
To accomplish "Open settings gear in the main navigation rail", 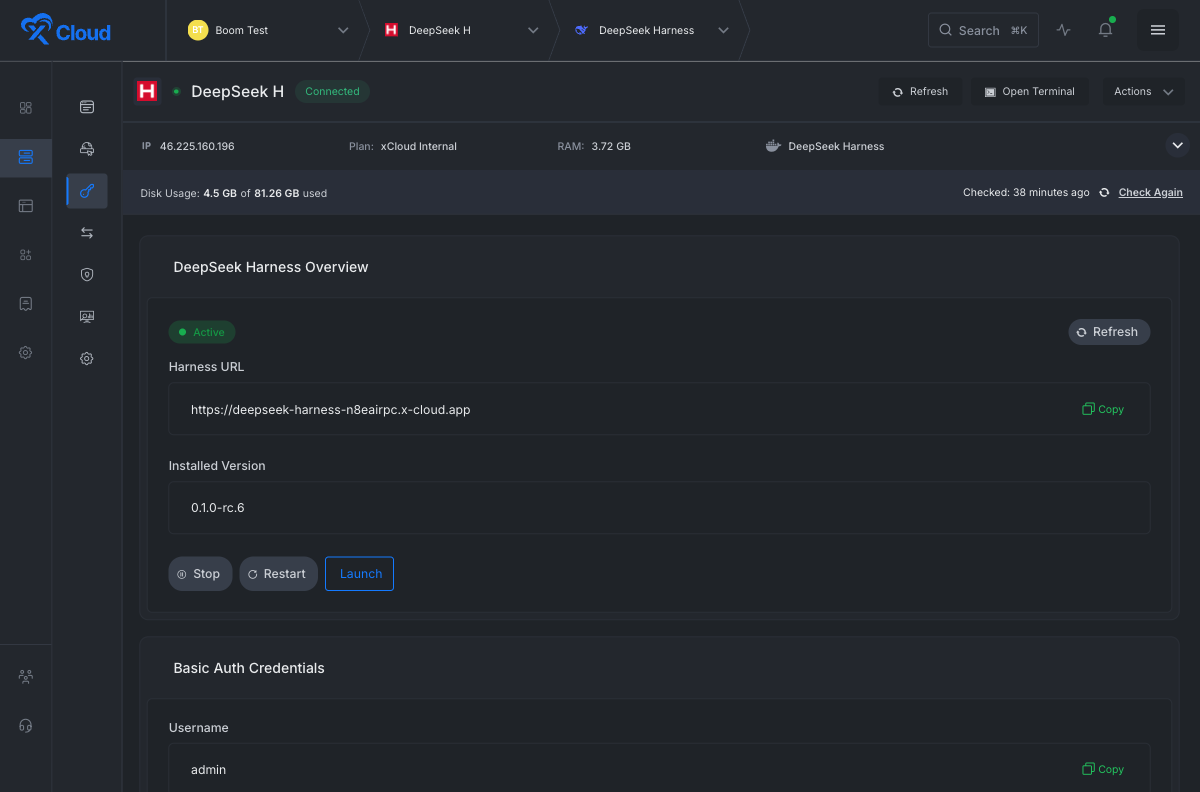I will click(26, 352).
